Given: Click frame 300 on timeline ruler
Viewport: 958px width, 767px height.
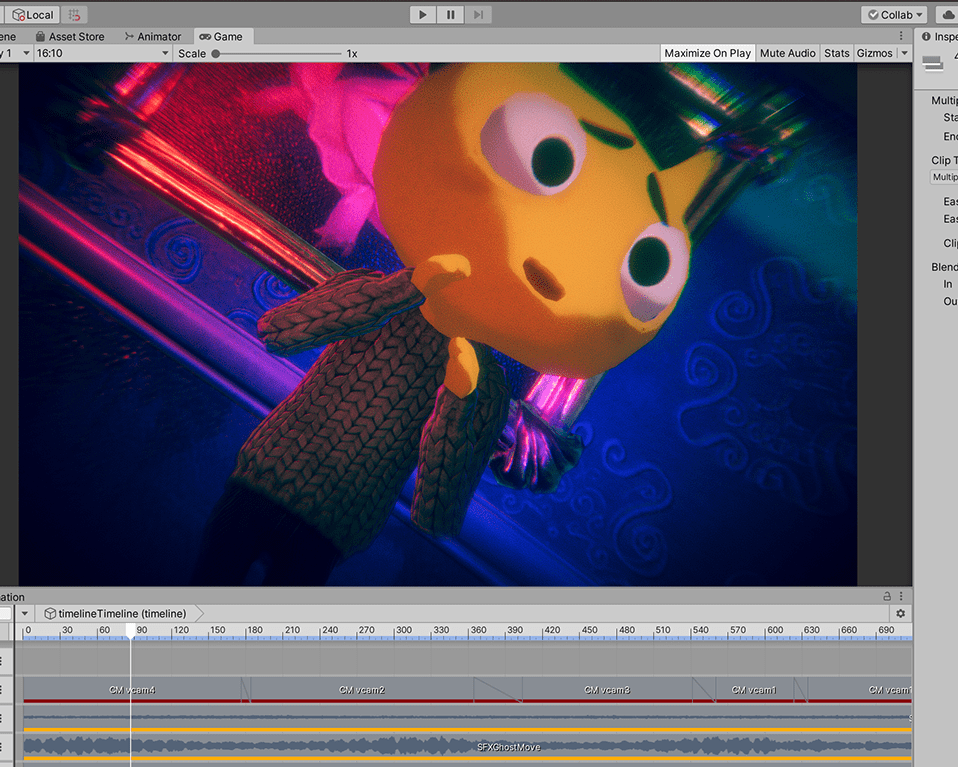Looking at the screenshot, I should coord(403,630).
